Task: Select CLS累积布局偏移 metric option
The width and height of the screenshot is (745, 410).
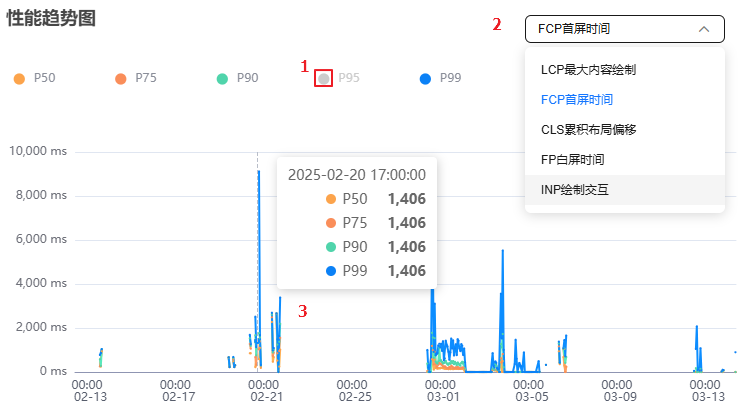Action: pos(625,130)
